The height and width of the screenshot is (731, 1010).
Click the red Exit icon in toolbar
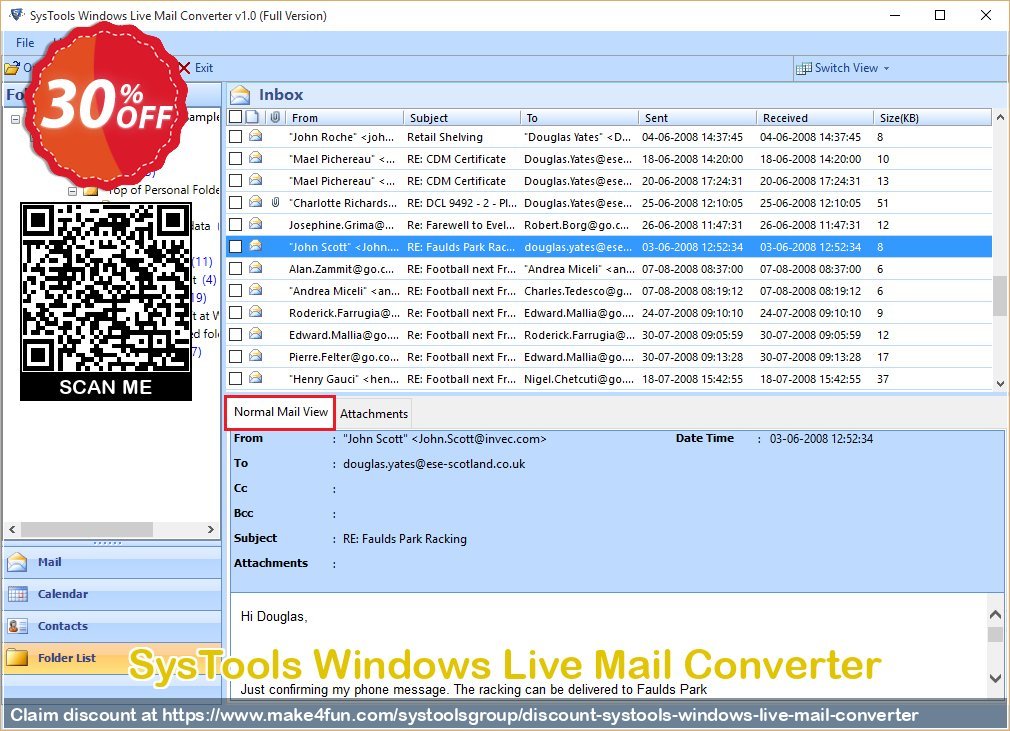point(184,68)
